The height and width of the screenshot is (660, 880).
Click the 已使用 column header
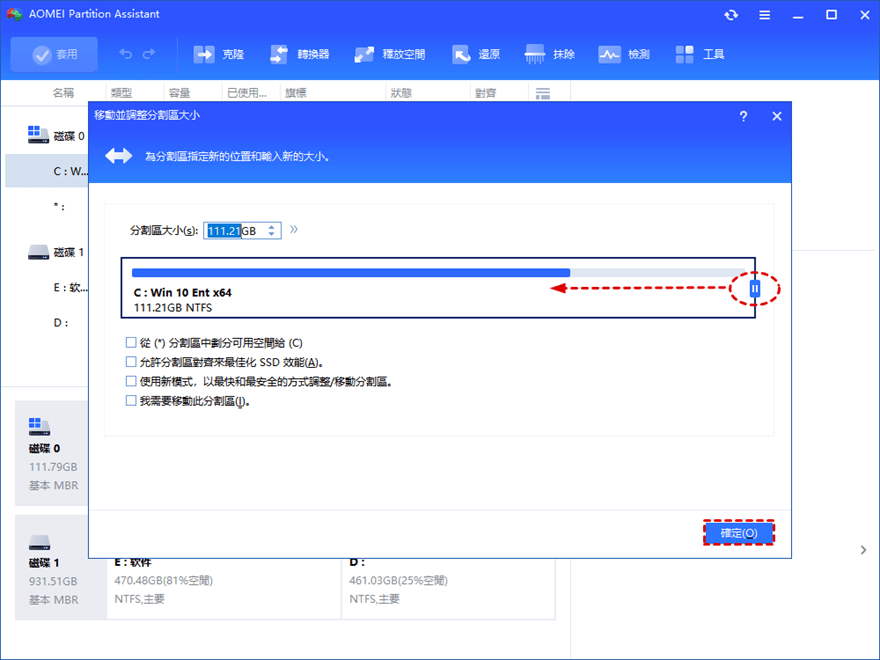tap(246, 93)
